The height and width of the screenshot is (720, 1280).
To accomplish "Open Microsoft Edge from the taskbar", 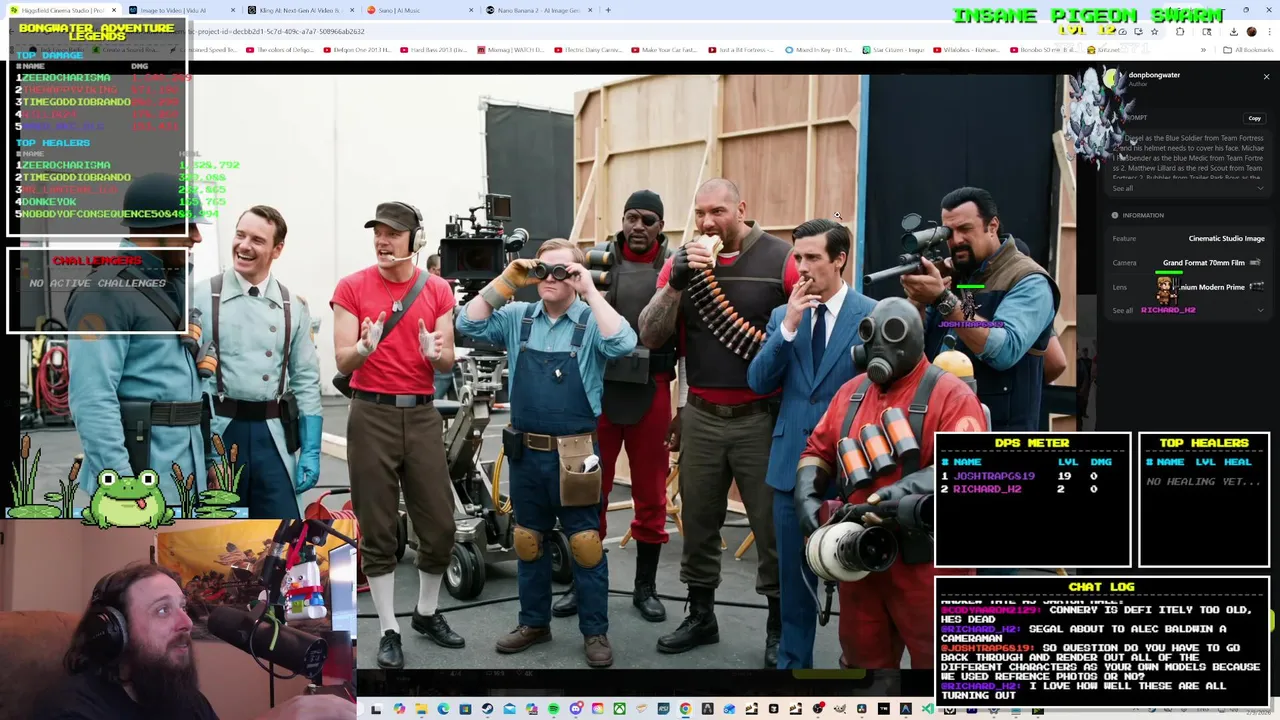I will pos(443,710).
